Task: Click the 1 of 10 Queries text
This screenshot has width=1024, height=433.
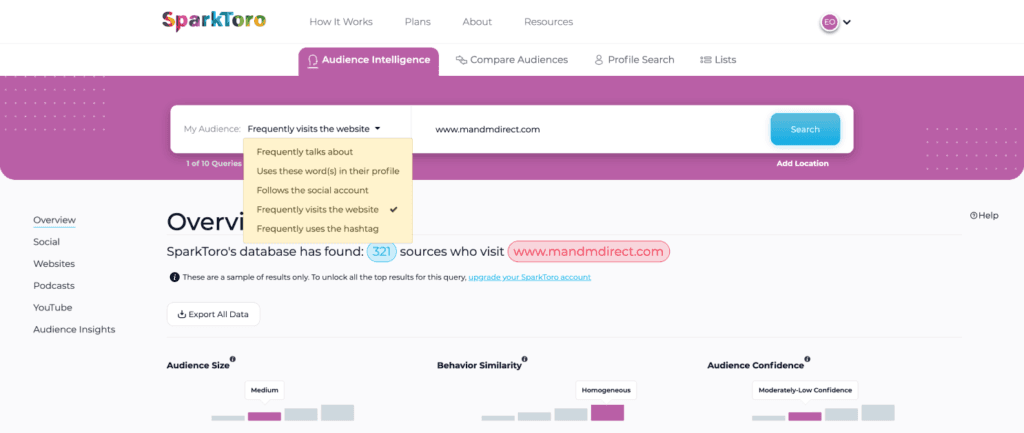Action: pyautogui.click(x=214, y=164)
